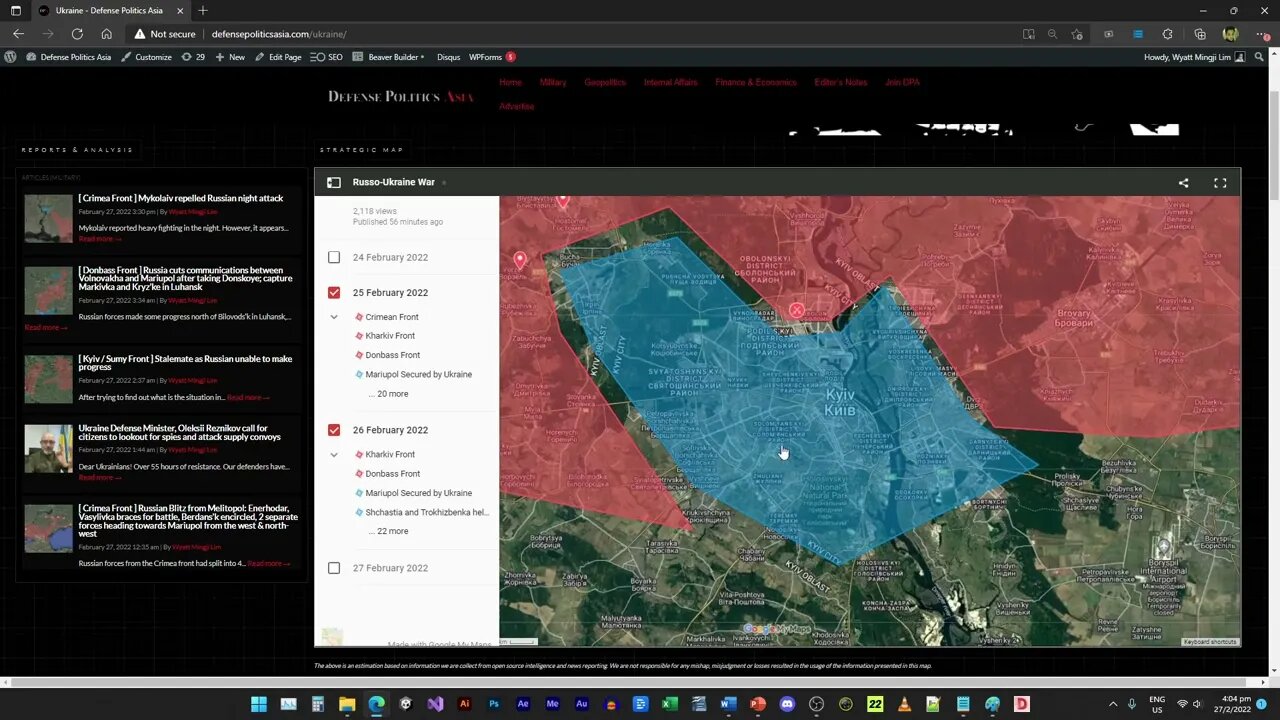
Task: Click the Reznikov article thumbnail
Action: coord(48,449)
